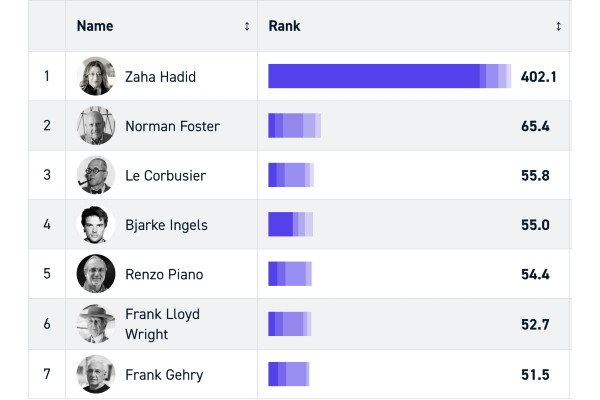This screenshot has width=600, height=400.
Task: Click Zaha Hadid's rank bar
Action: coord(389,76)
